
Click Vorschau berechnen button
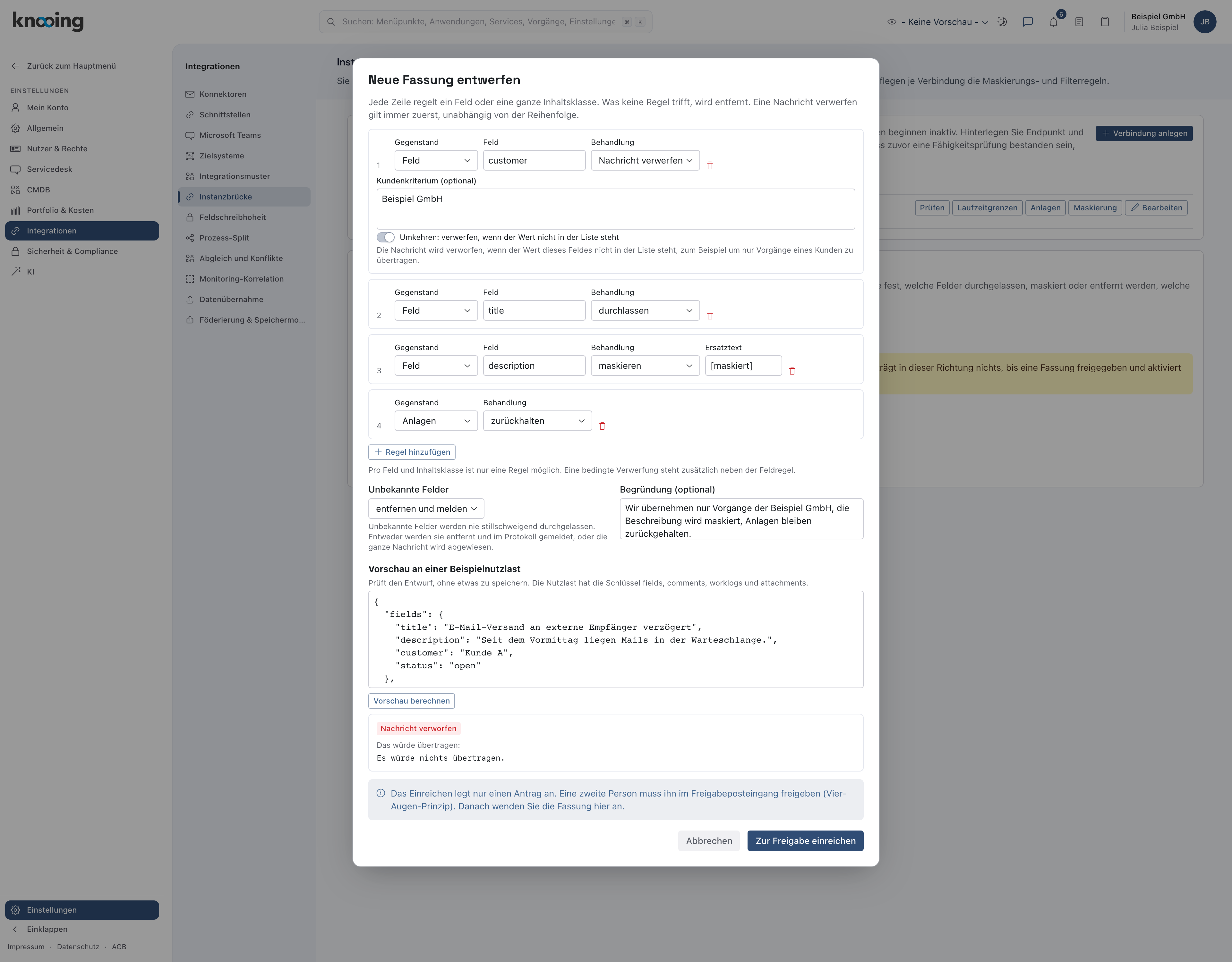coord(412,701)
